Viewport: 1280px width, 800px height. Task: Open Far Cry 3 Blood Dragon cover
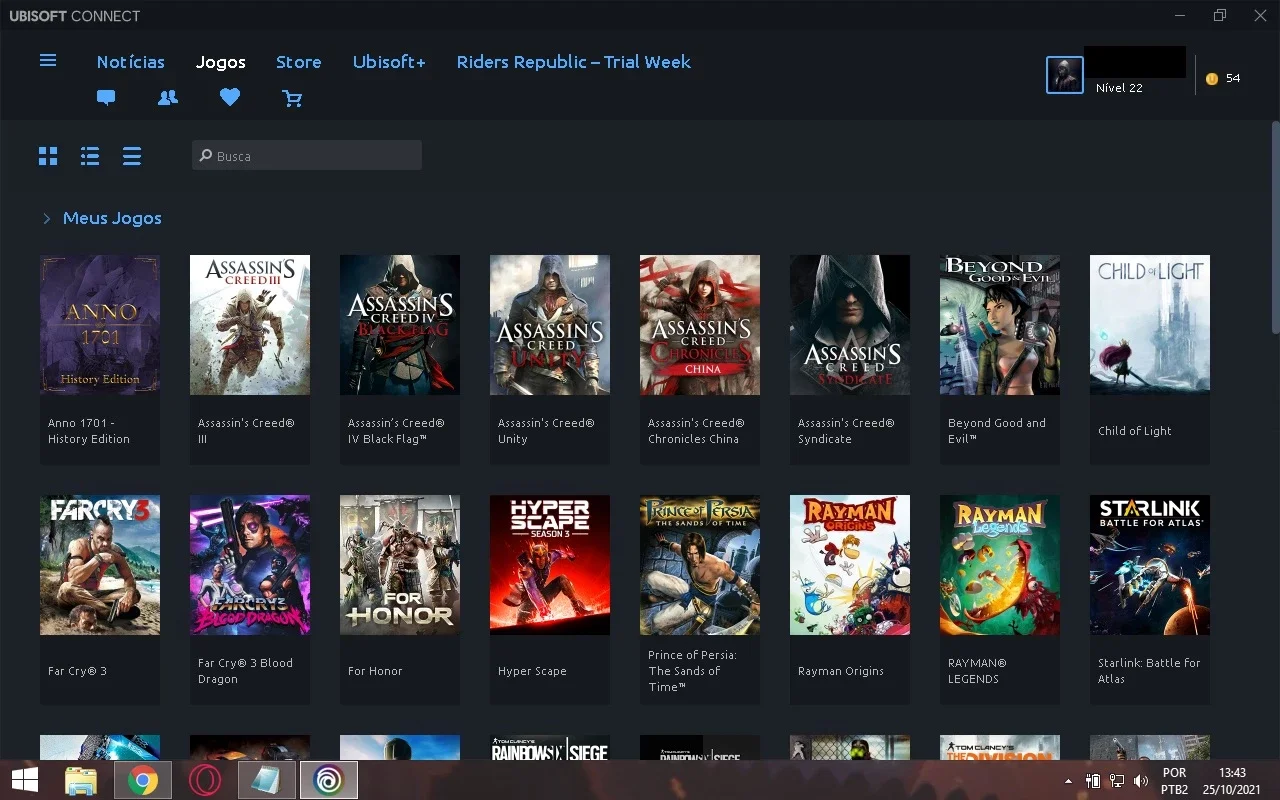[250, 565]
